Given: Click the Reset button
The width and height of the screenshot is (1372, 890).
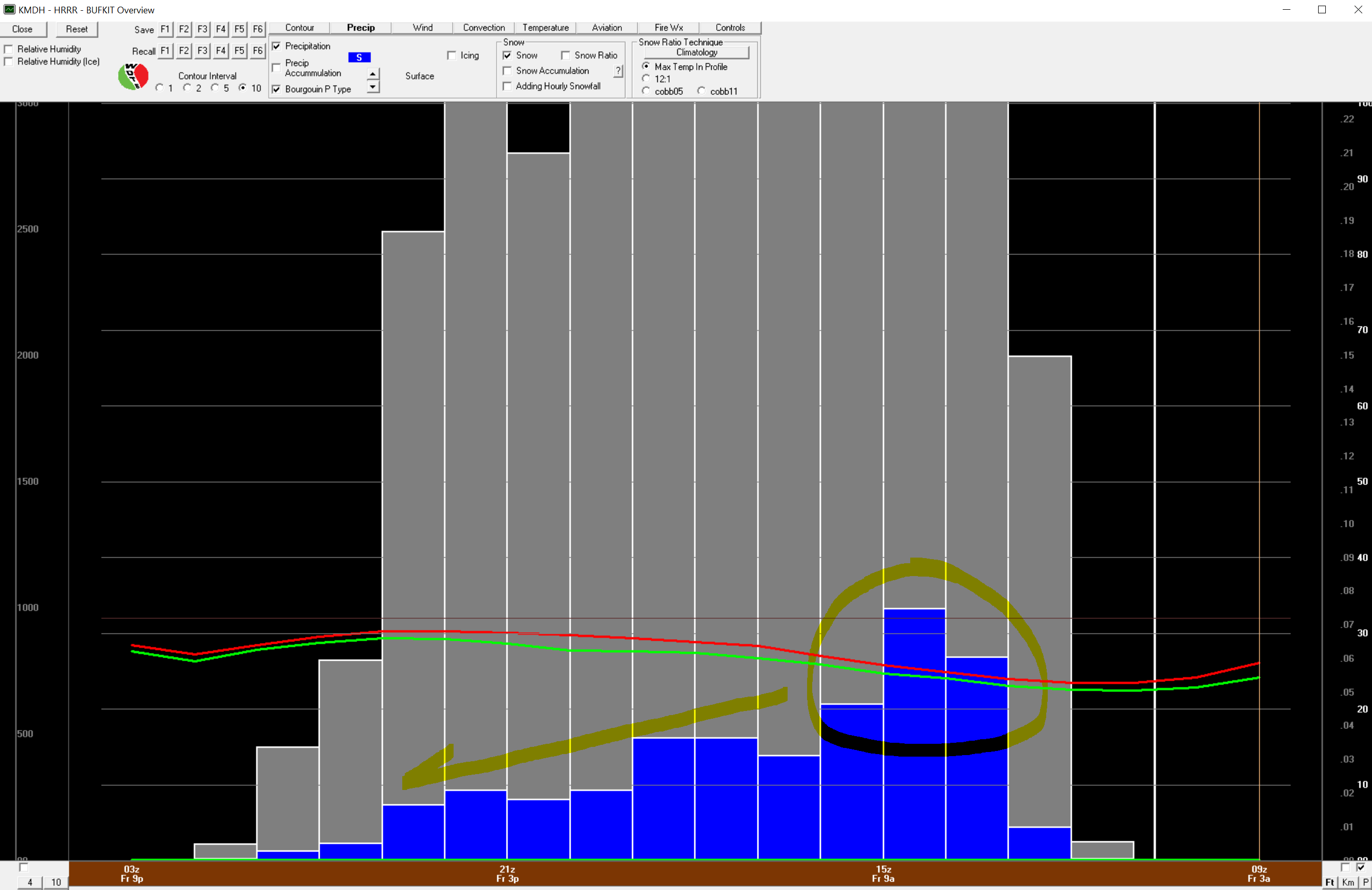Looking at the screenshot, I should pos(76,29).
